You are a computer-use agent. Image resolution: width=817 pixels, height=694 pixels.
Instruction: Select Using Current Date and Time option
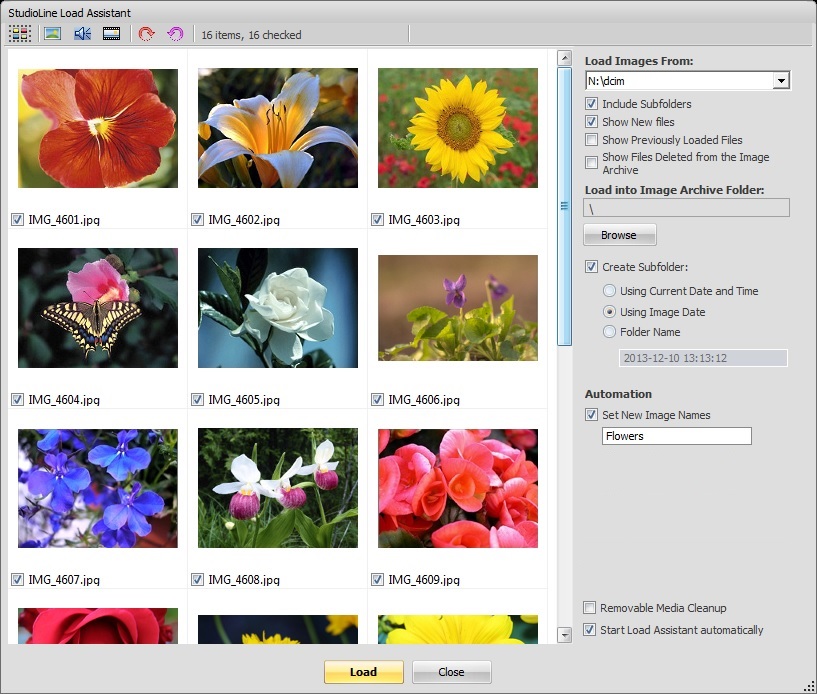[x=609, y=291]
